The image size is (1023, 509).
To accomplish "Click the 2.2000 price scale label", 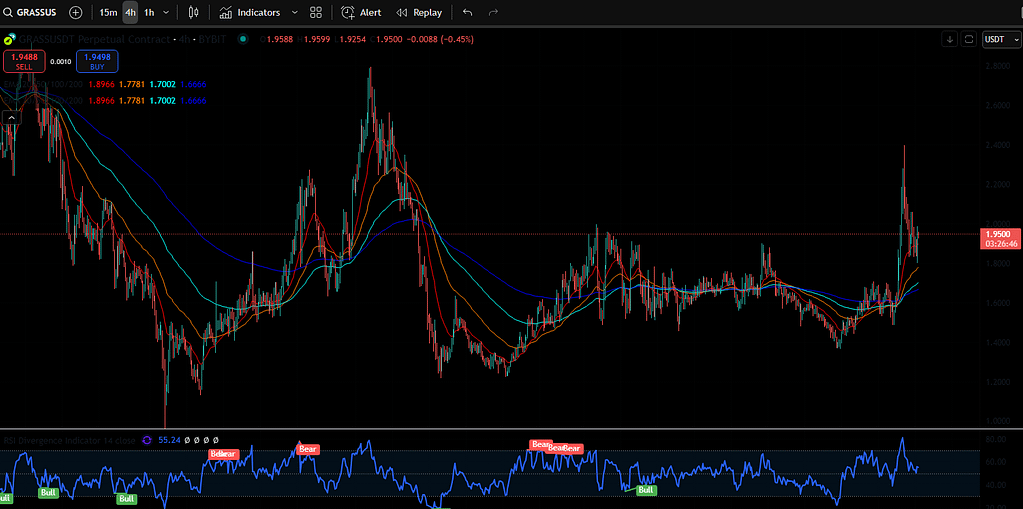I will pyautogui.click(x=998, y=185).
